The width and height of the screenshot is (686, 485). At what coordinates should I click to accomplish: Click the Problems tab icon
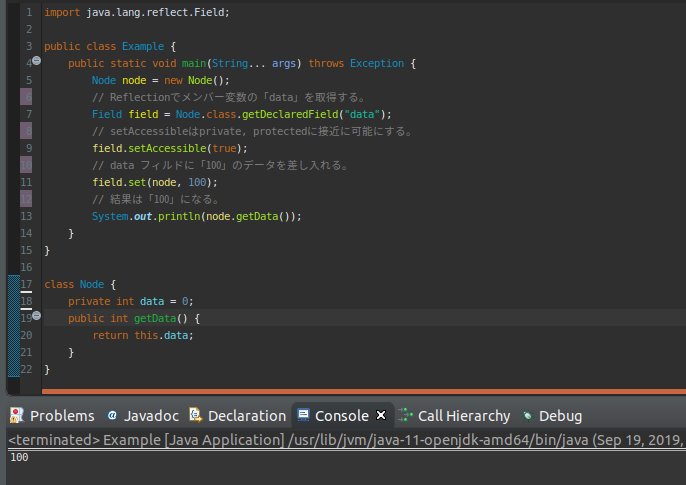pos(17,415)
